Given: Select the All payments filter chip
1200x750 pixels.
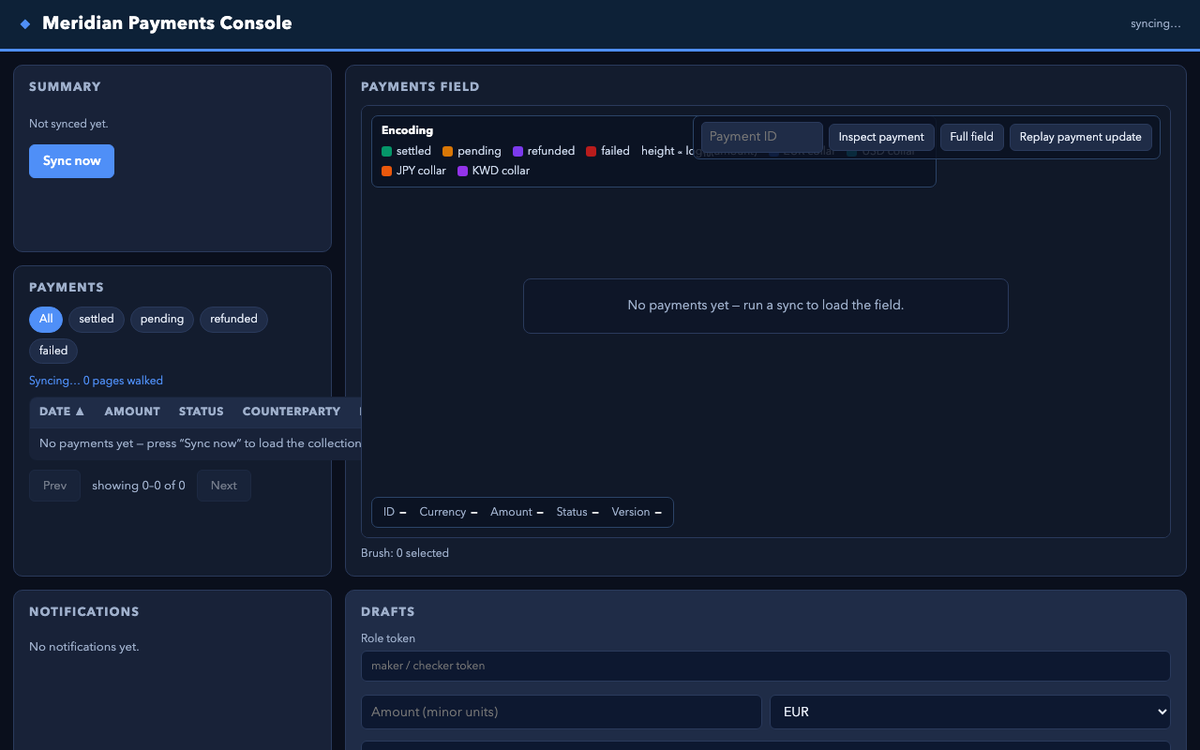Looking at the screenshot, I should click(x=46, y=319).
